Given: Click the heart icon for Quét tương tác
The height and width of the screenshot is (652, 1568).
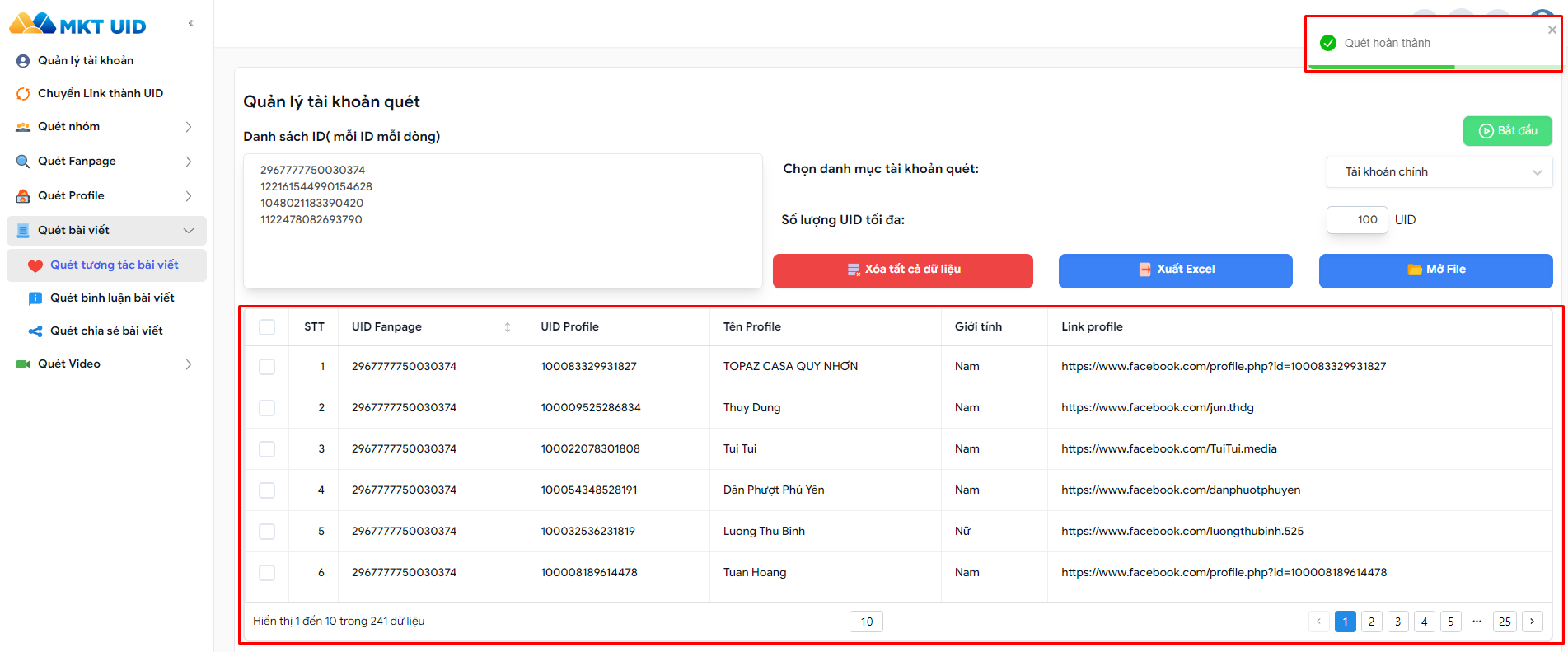Looking at the screenshot, I should [35, 265].
